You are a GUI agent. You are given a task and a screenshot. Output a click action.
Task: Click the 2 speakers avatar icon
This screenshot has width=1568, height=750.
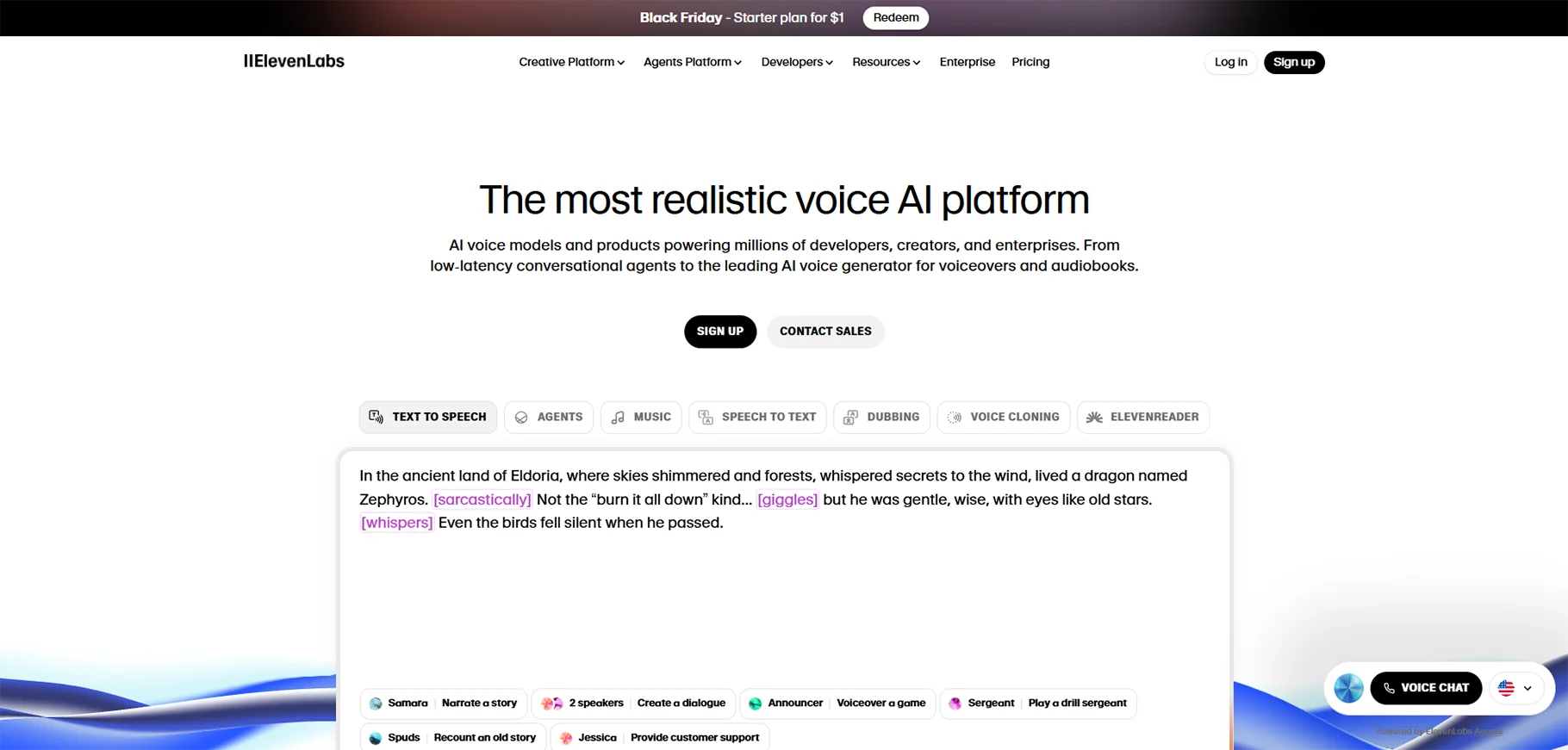click(551, 704)
